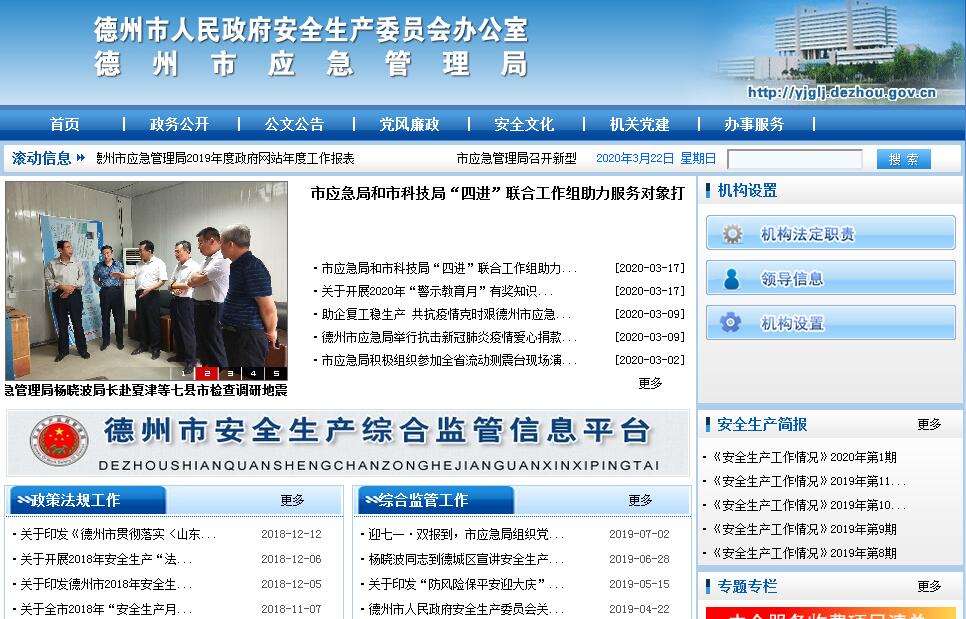Click 更多 next to 专题专栏

[x=928, y=586]
